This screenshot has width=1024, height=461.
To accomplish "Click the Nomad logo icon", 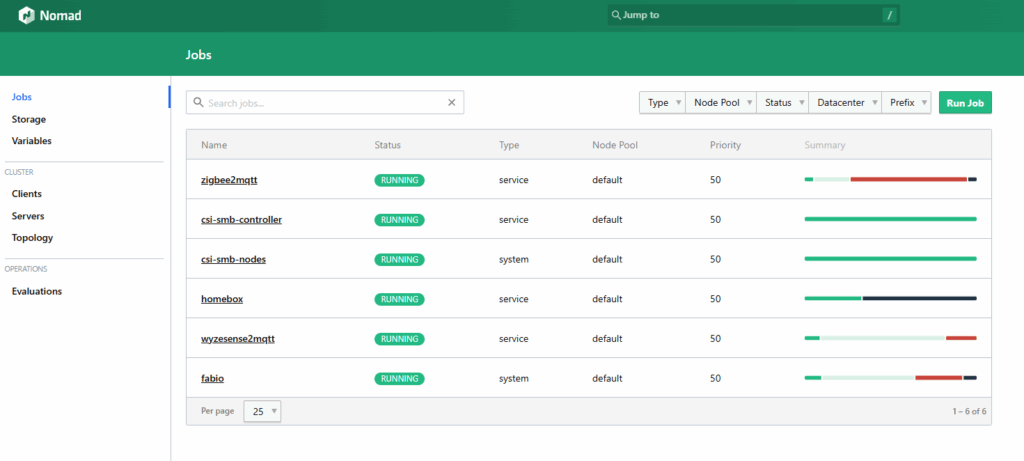I will pyautogui.click(x=26, y=16).
